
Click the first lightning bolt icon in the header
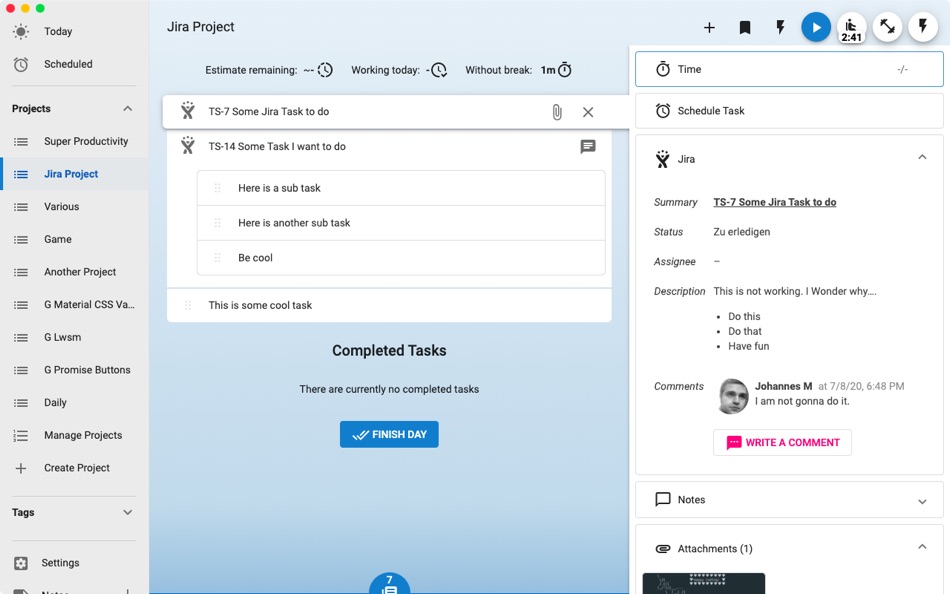coord(780,27)
